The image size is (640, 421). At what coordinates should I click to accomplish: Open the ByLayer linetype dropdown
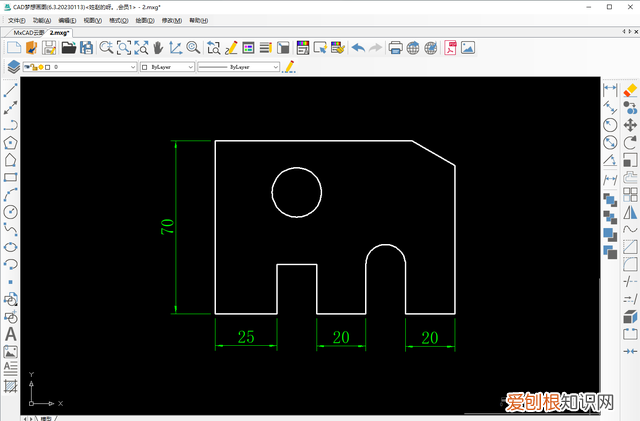point(275,67)
